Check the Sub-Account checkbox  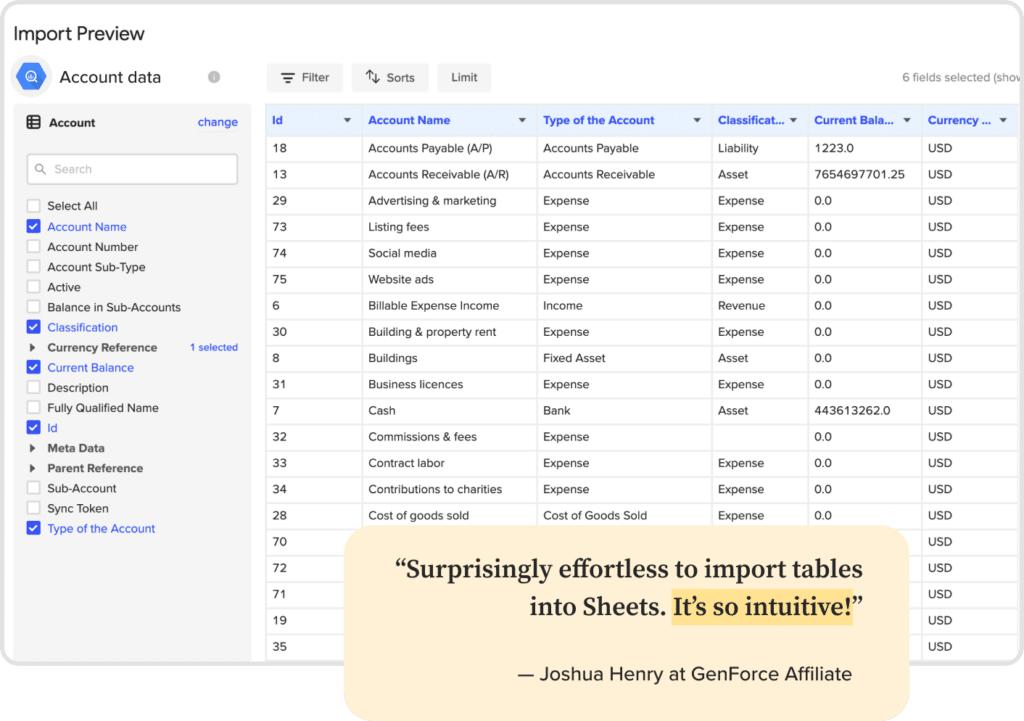point(33,489)
